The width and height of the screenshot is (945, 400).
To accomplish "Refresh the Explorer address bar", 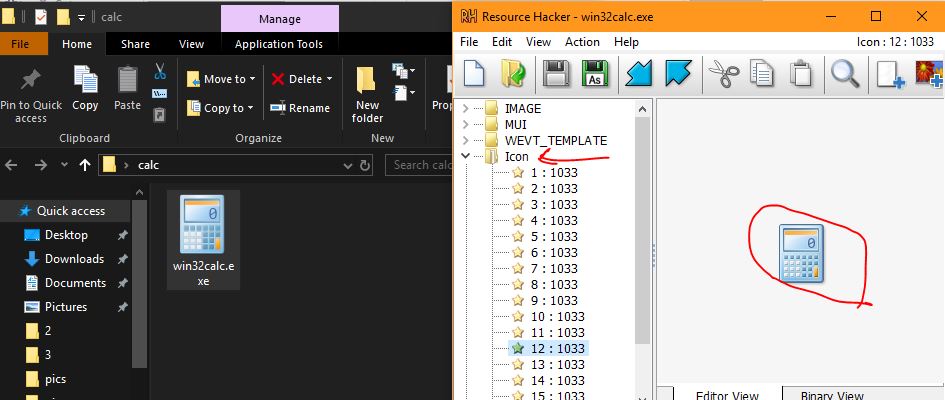I will point(365,165).
